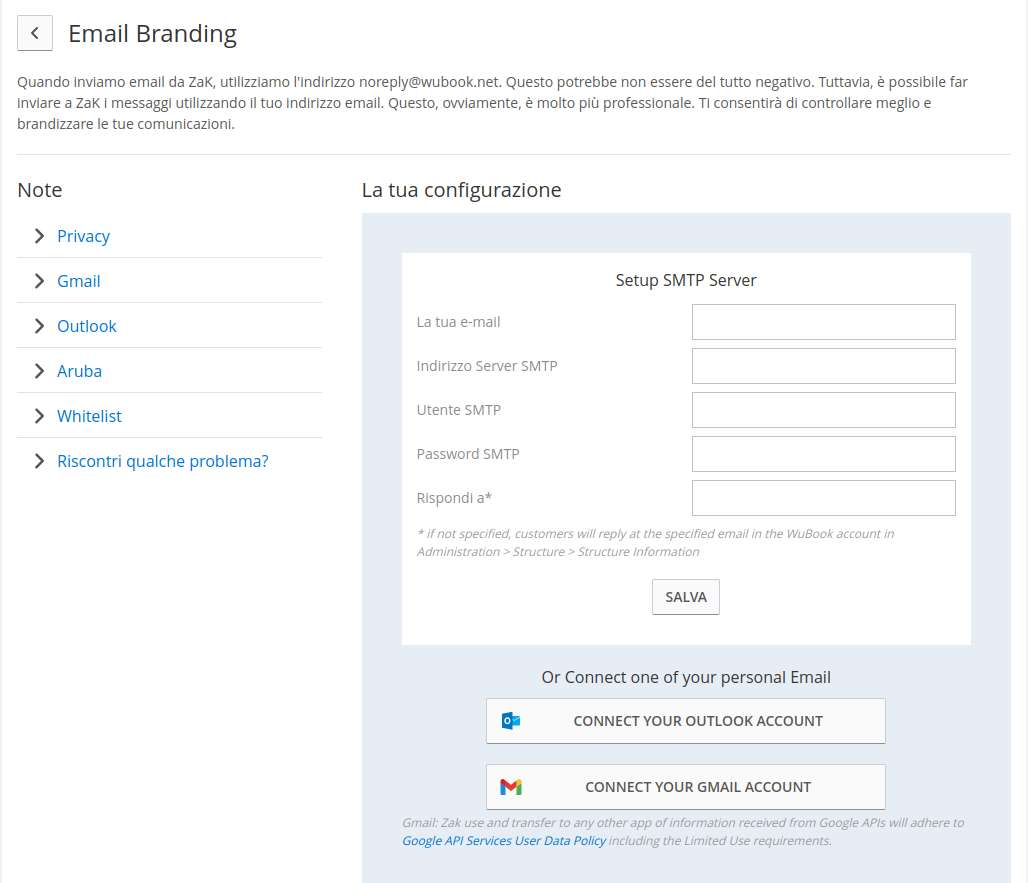Focus the Indirizzo Server SMTP field
1028x883 pixels.
point(823,366)
